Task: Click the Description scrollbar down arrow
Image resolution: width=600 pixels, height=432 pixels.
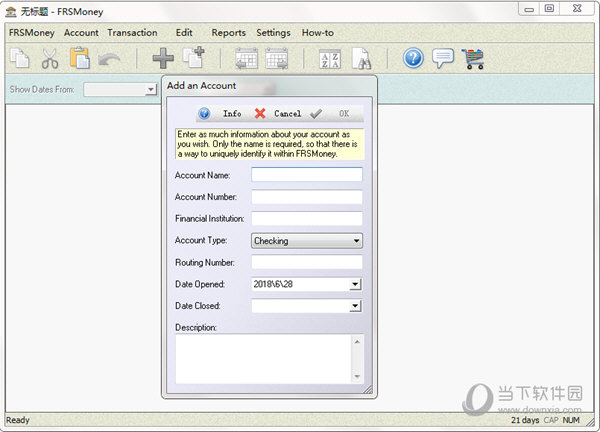Action: coord(357,377)
